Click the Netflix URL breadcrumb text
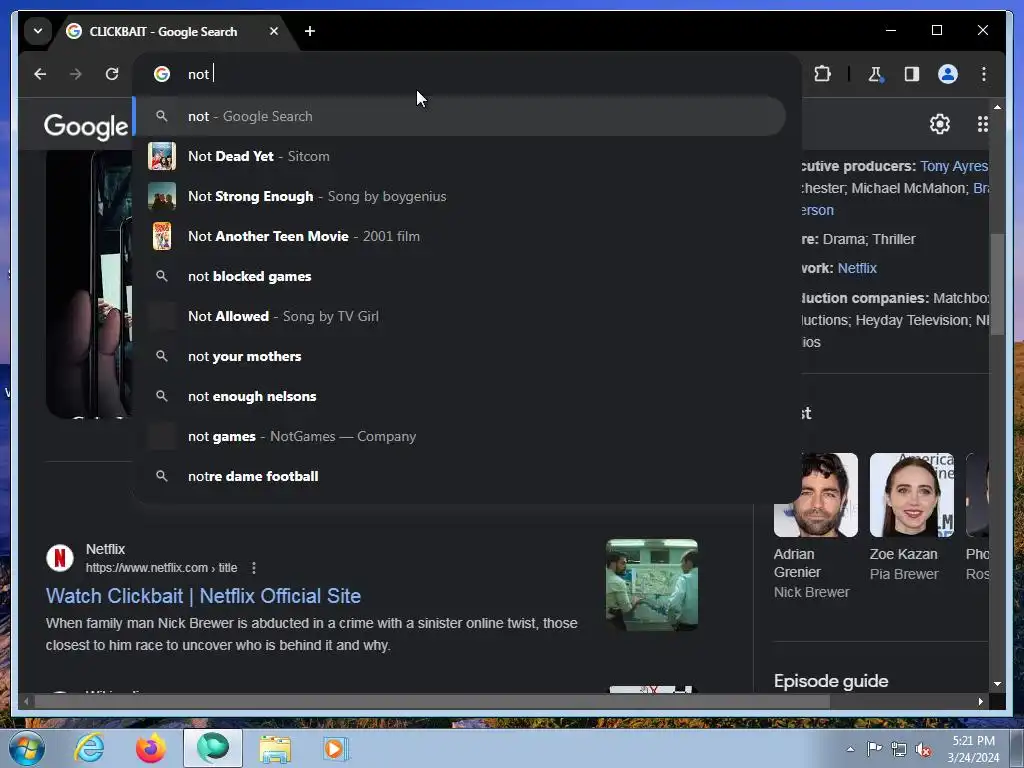 [161, 568]
